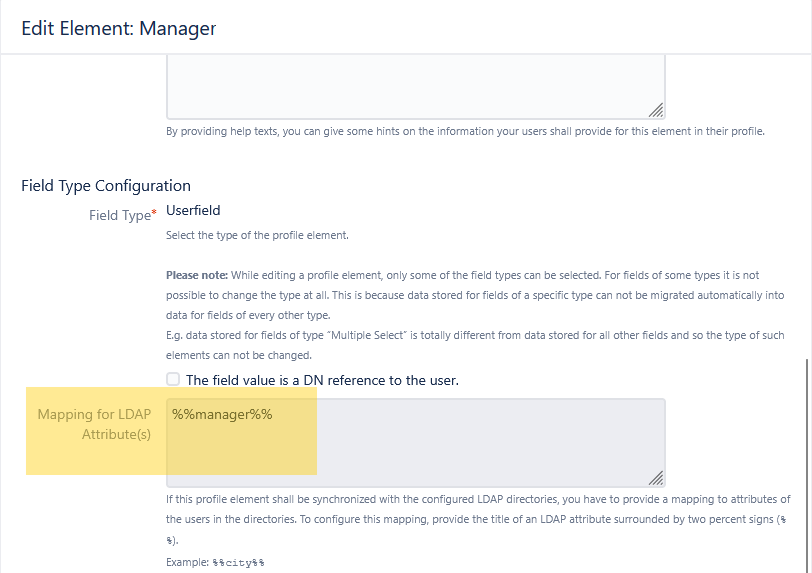Click the bold 'Please note:' text

[197, 274]
